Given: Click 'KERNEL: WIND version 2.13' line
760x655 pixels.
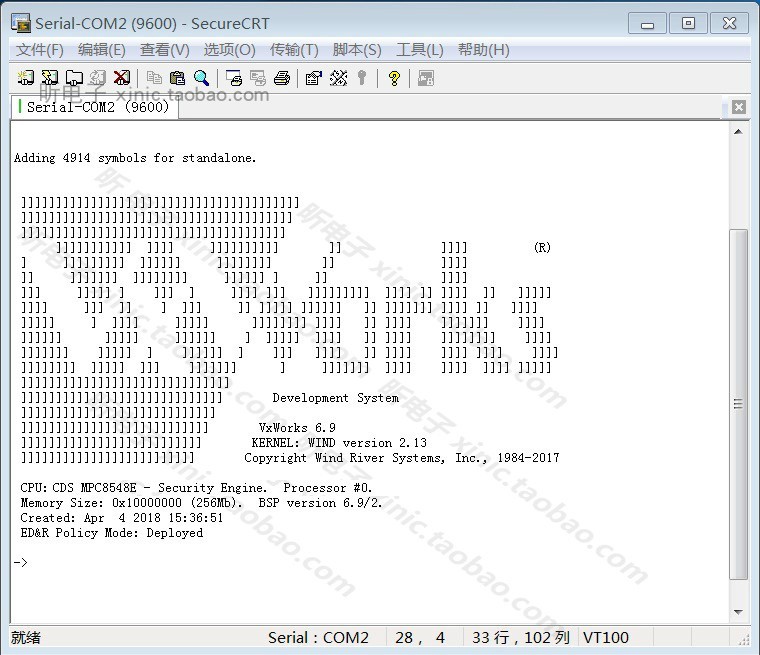Looking at the screenshot, I should (x=339, y=443).
